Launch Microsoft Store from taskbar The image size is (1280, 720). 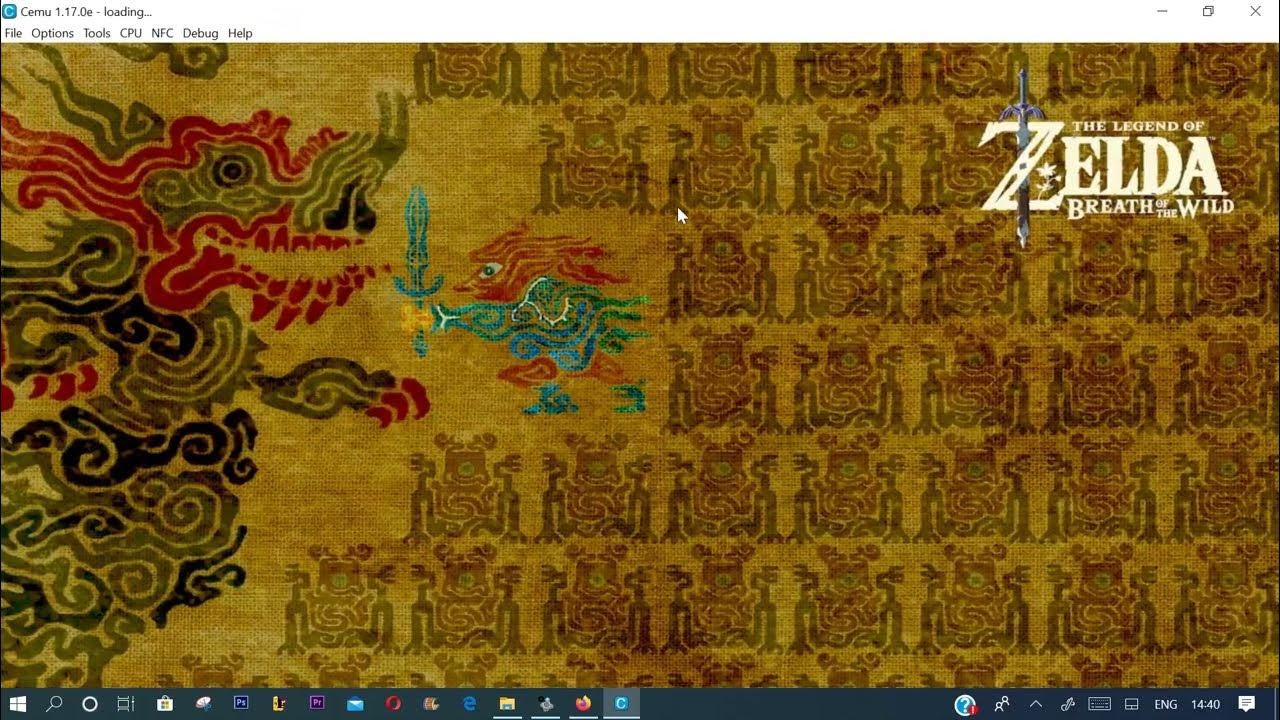coord(165,704)
